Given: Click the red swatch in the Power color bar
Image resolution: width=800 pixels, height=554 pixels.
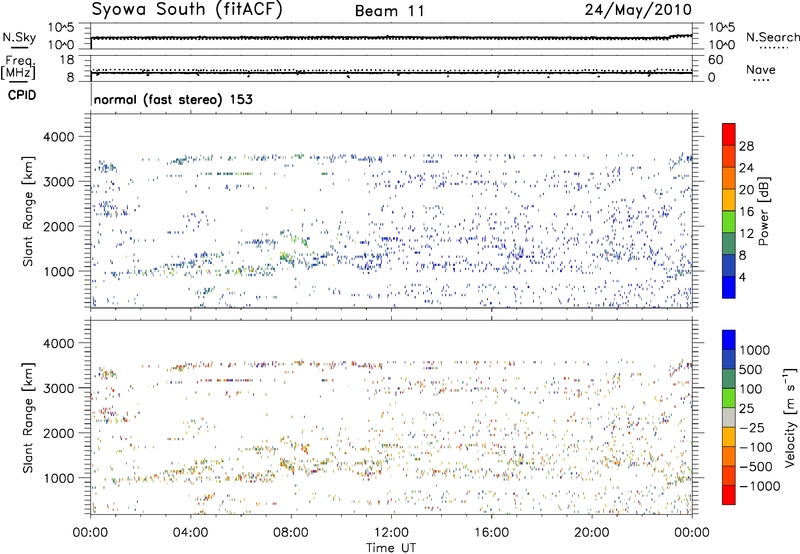Looking at the screenshot, I should (x=729, y=134).
